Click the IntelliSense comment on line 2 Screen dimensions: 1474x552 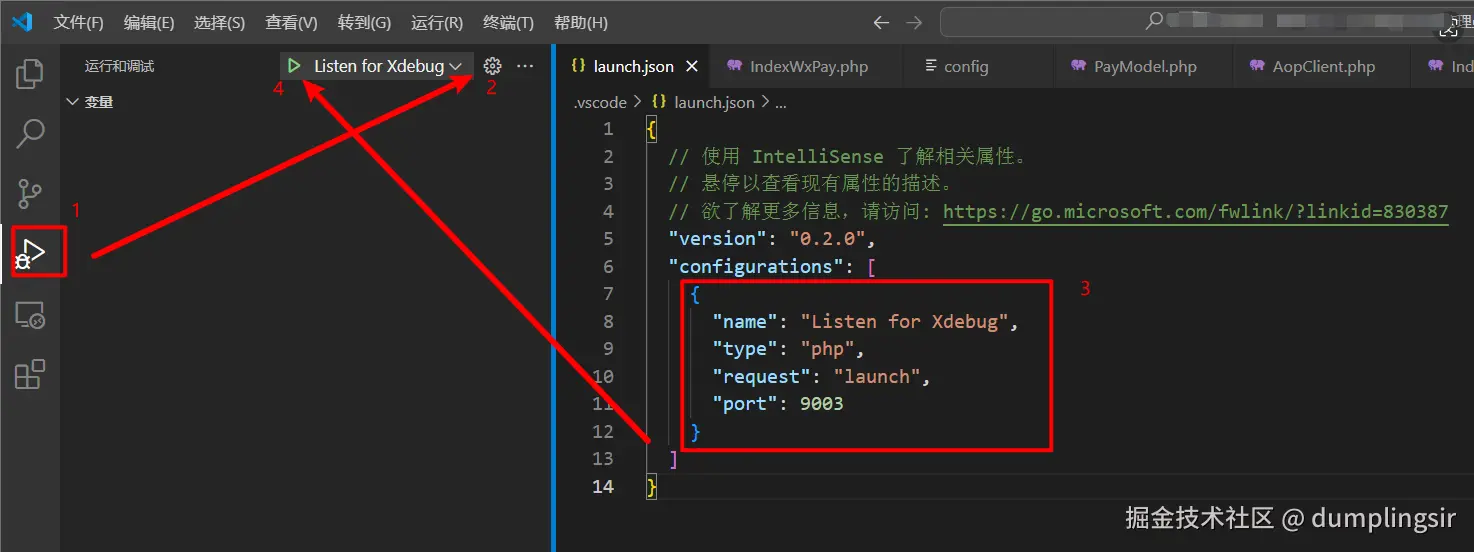point(848,156)
